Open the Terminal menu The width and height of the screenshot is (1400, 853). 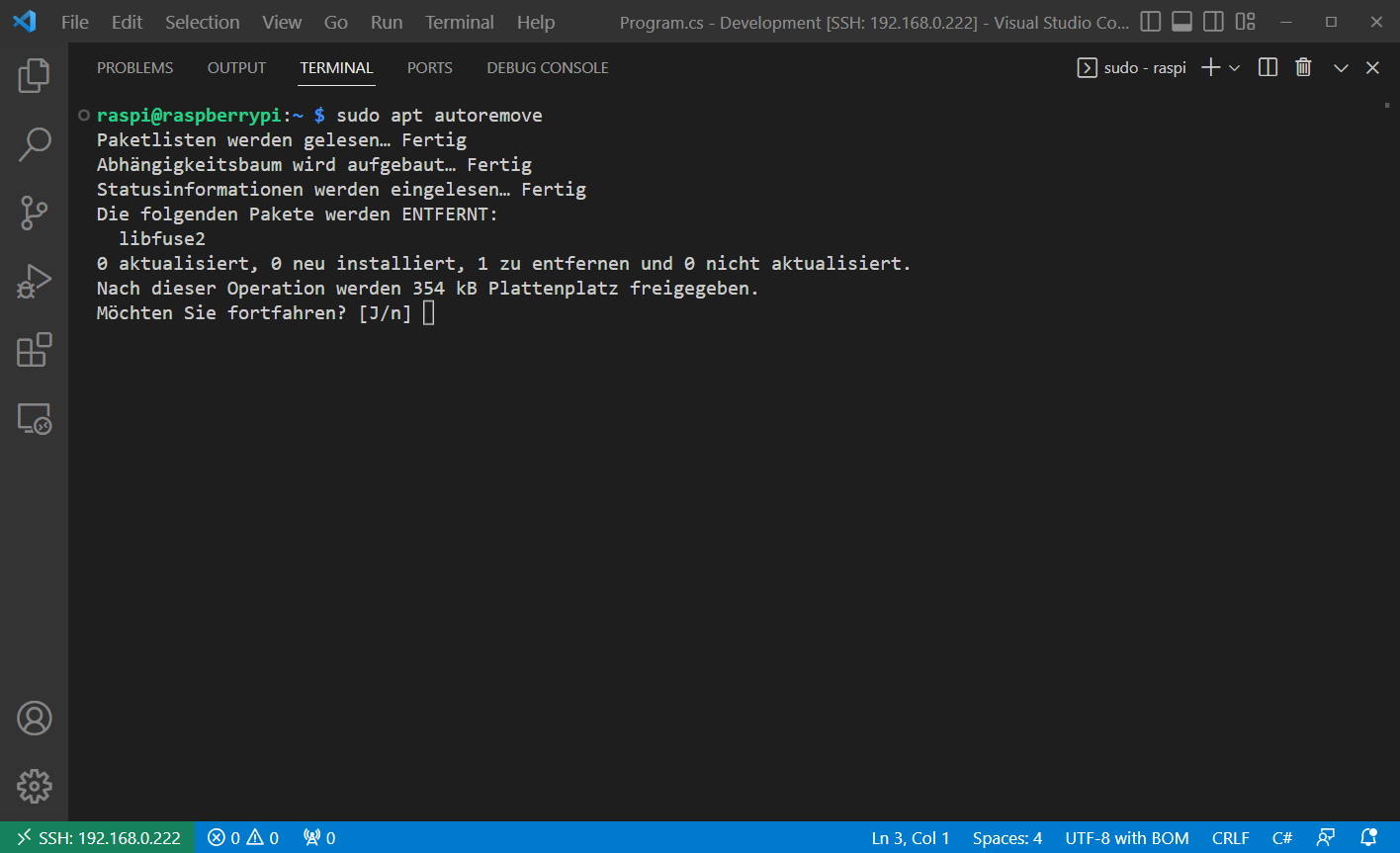click(x=459, y=22)
